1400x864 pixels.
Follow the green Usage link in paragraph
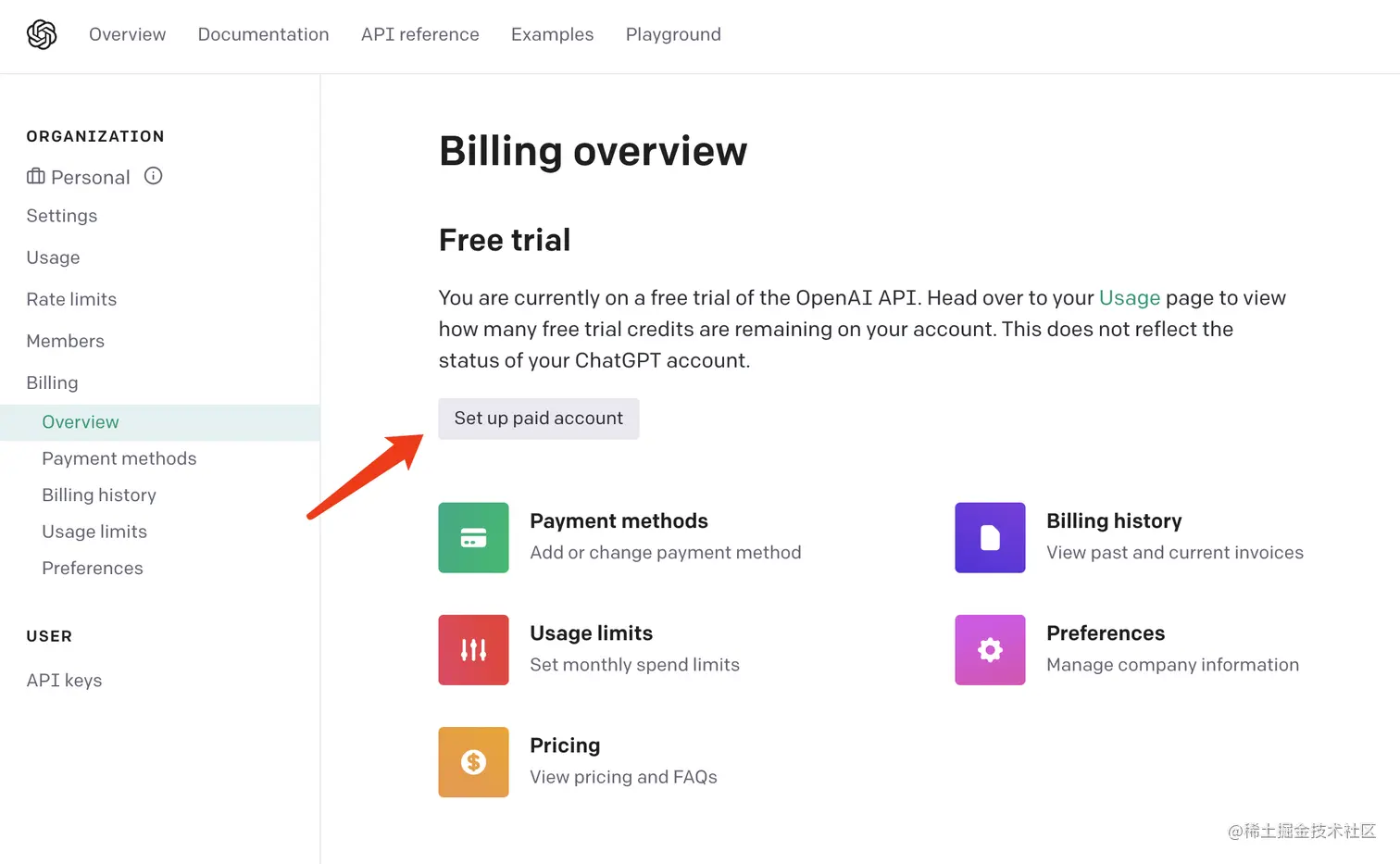pyautogui.click(x=1130, y=298)
